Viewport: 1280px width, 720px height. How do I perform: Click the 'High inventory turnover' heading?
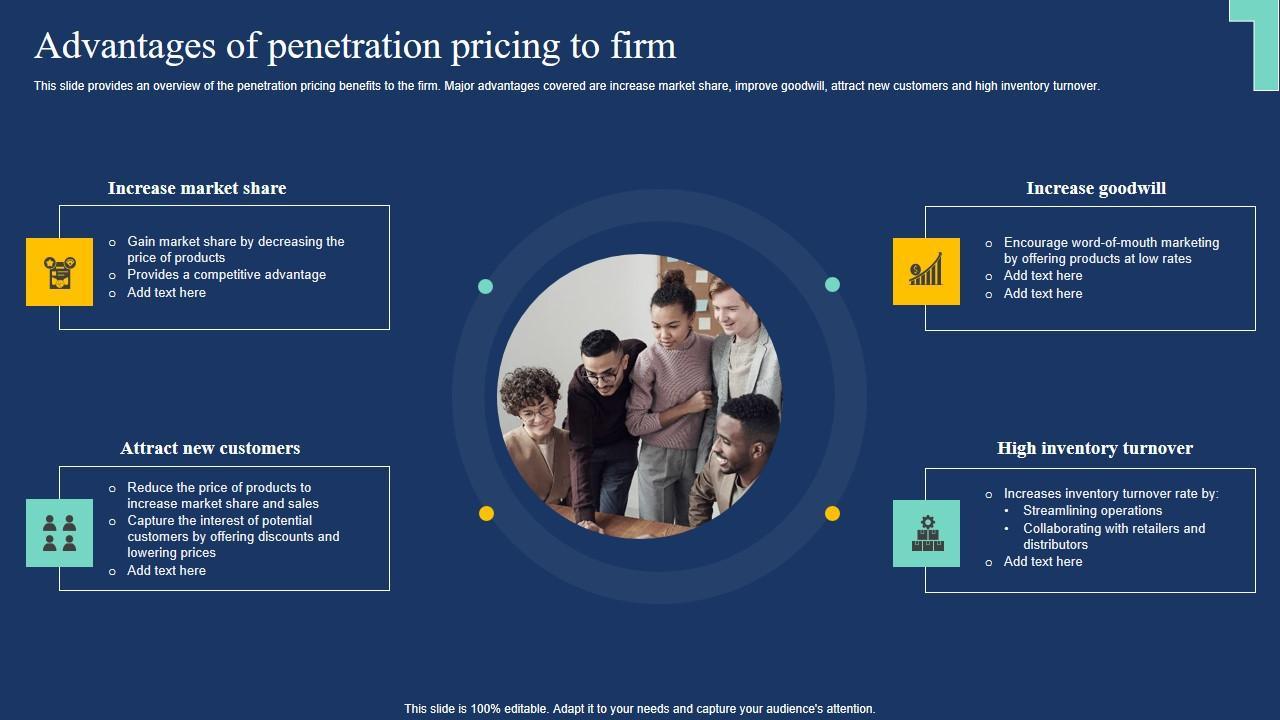coord(1095,448)
